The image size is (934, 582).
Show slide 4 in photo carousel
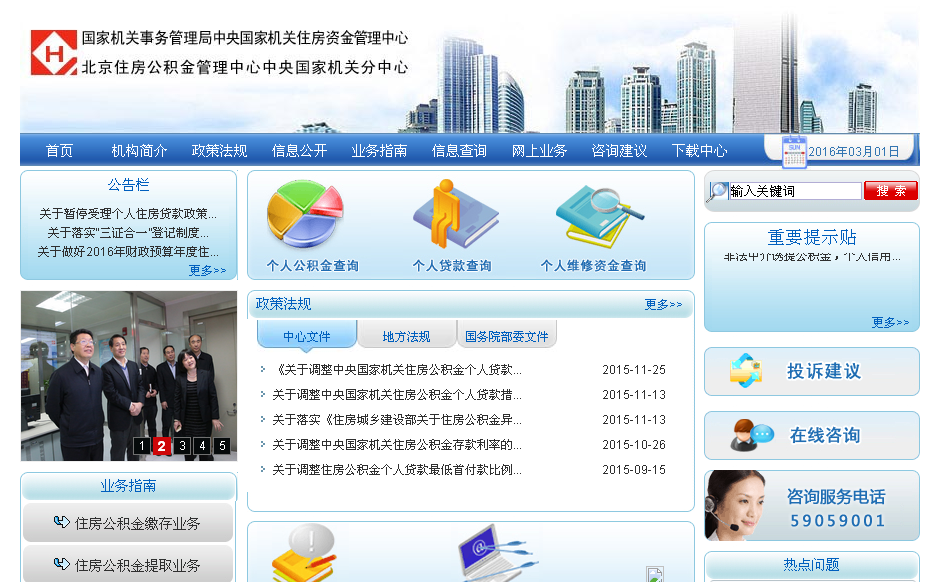(203, 446)
